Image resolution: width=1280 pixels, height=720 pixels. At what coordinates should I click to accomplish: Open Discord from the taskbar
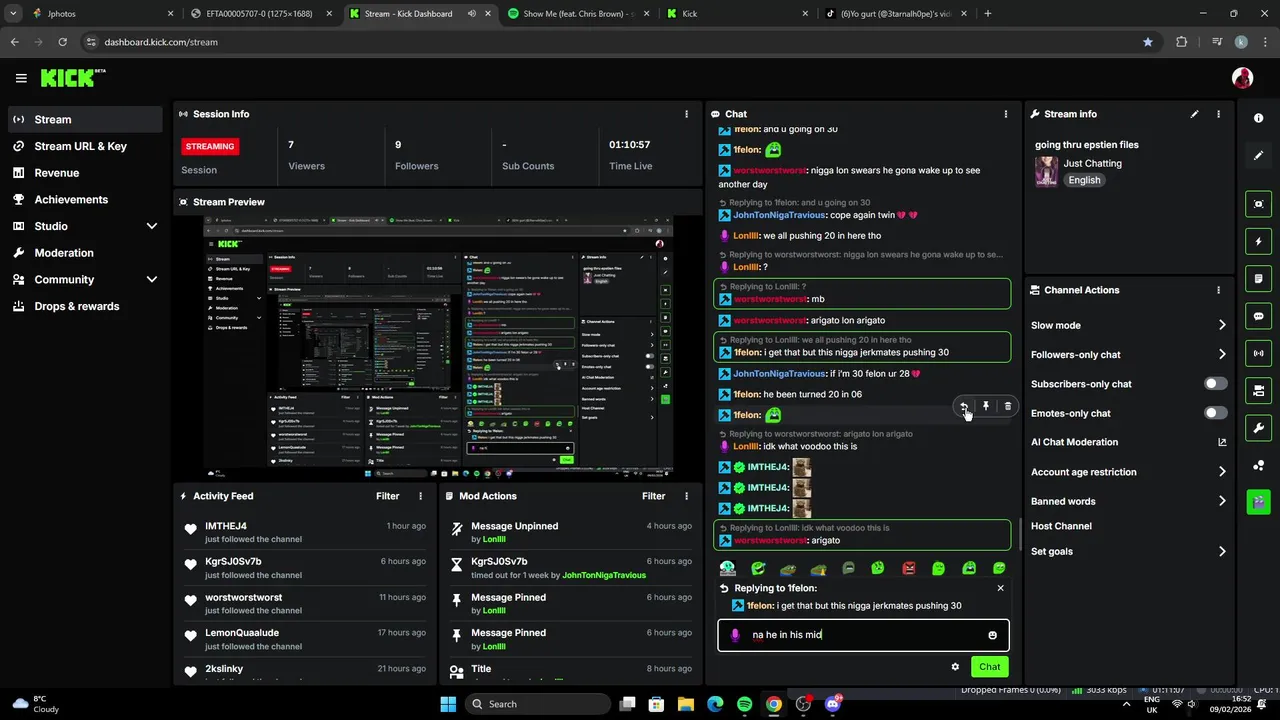coord(832,704)
